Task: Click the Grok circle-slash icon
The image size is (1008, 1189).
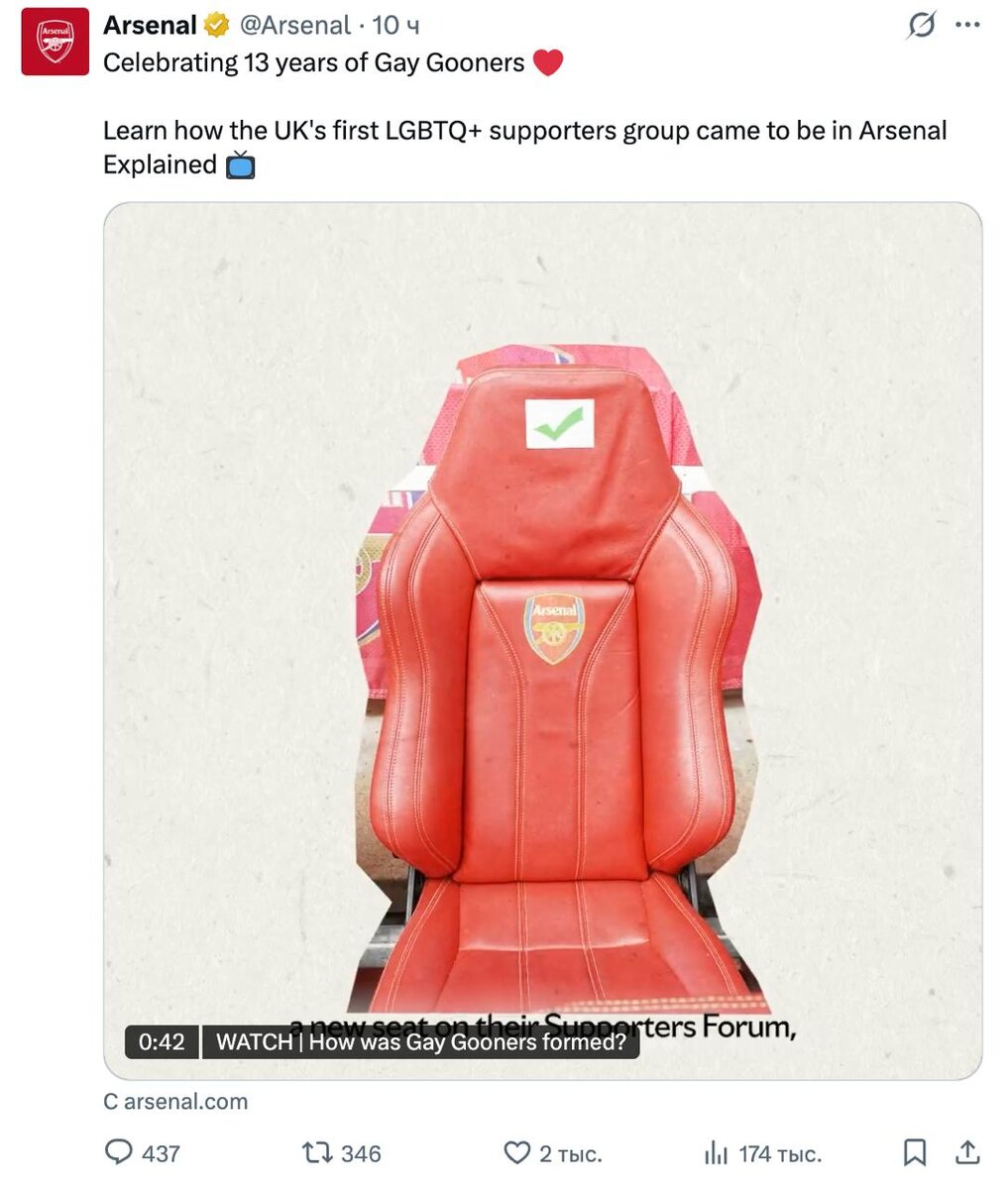Action: 921,26
